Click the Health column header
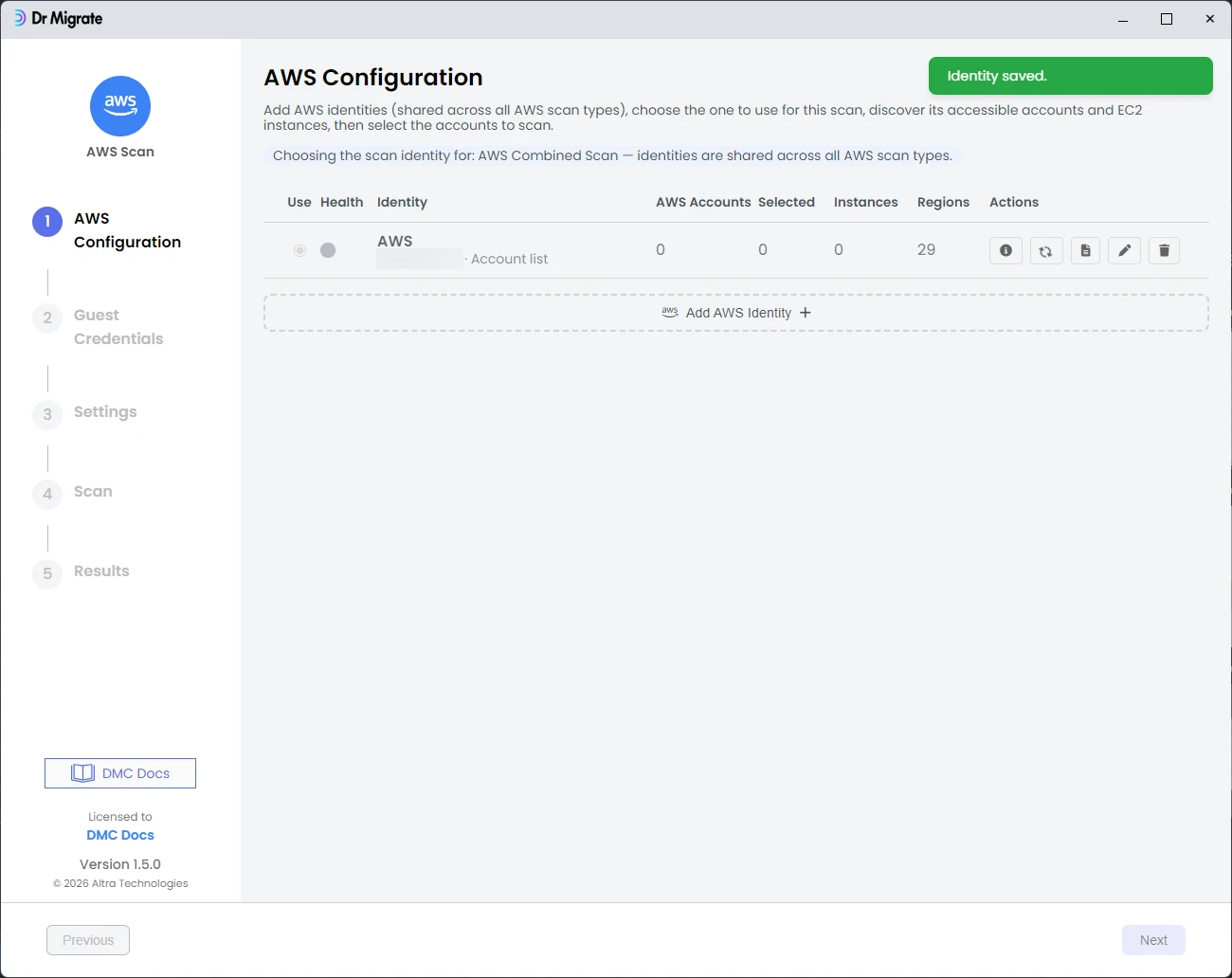Screen dimensions: 1232x978 point(342,202)
